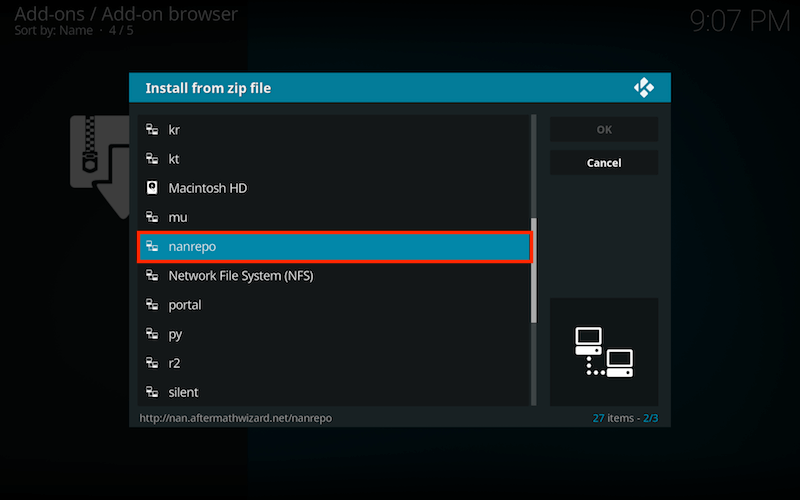800x500 pixels.
Task: Select the silent source
Action: pos(335,392)
